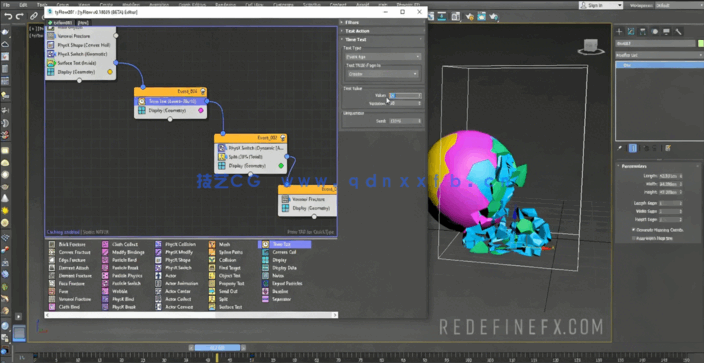
Task: Open the Test TRUE if age is dropdown
Action: tap(383, 74)
